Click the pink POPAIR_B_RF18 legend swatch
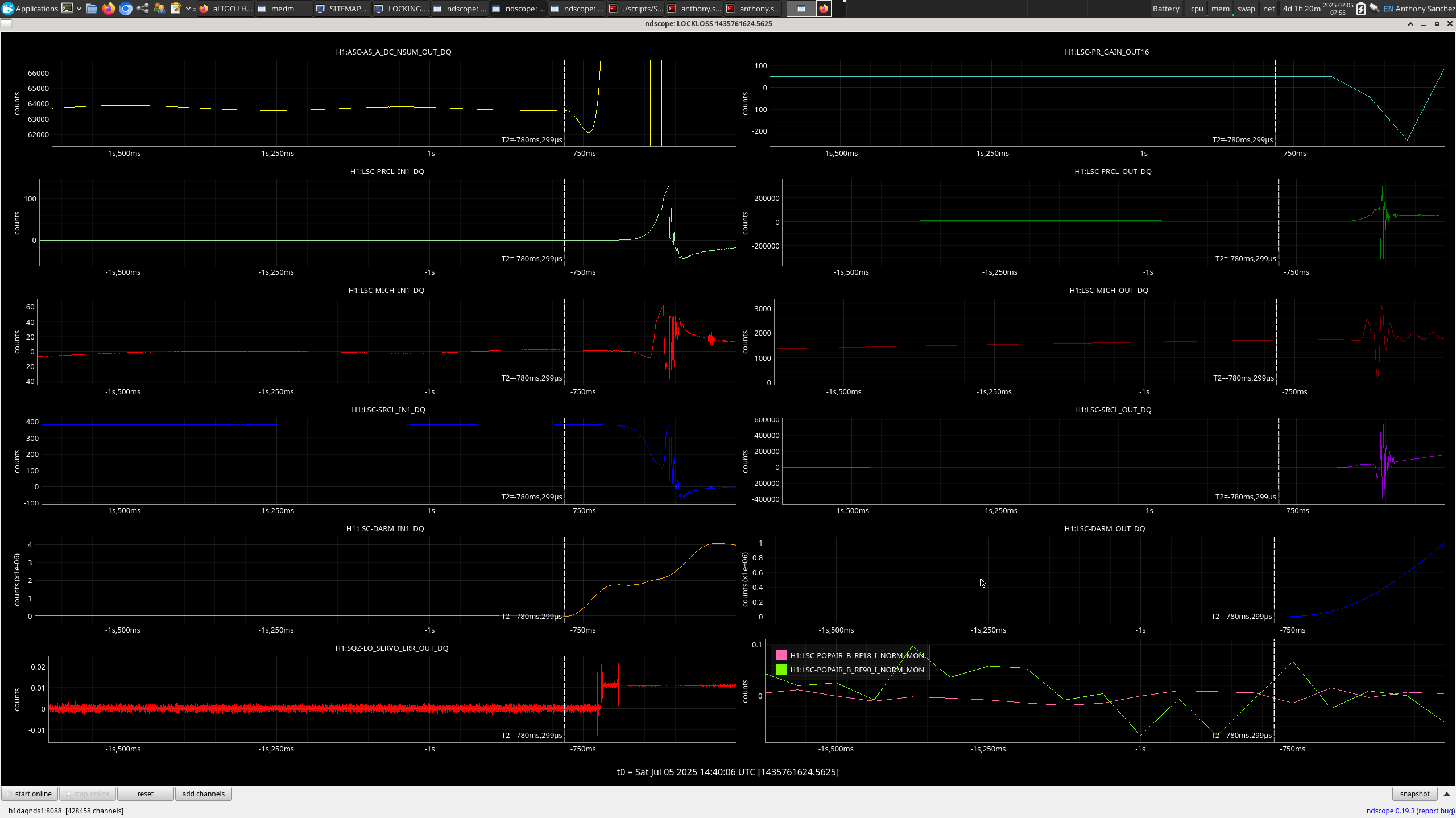Screen dimensions: 1456x818 pyautogui.click(x=781, y=655)
